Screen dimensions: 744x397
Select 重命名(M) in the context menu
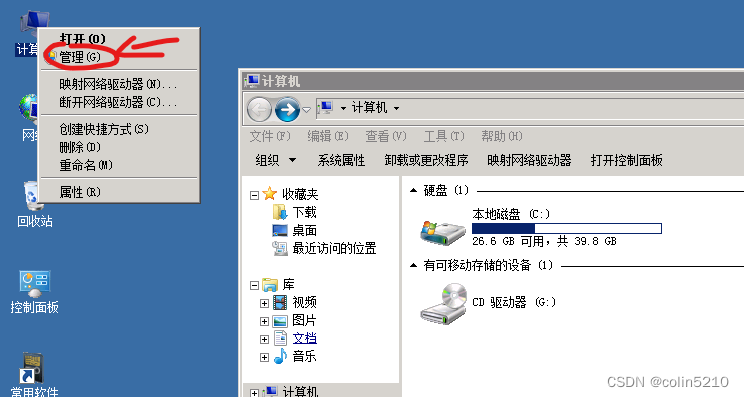[119, 166]
